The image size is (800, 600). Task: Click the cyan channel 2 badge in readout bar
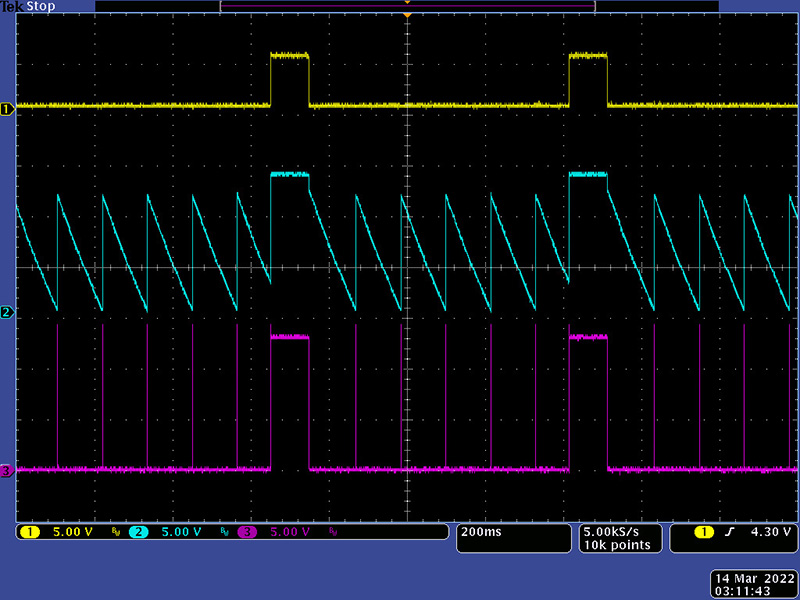pos(138,532)
